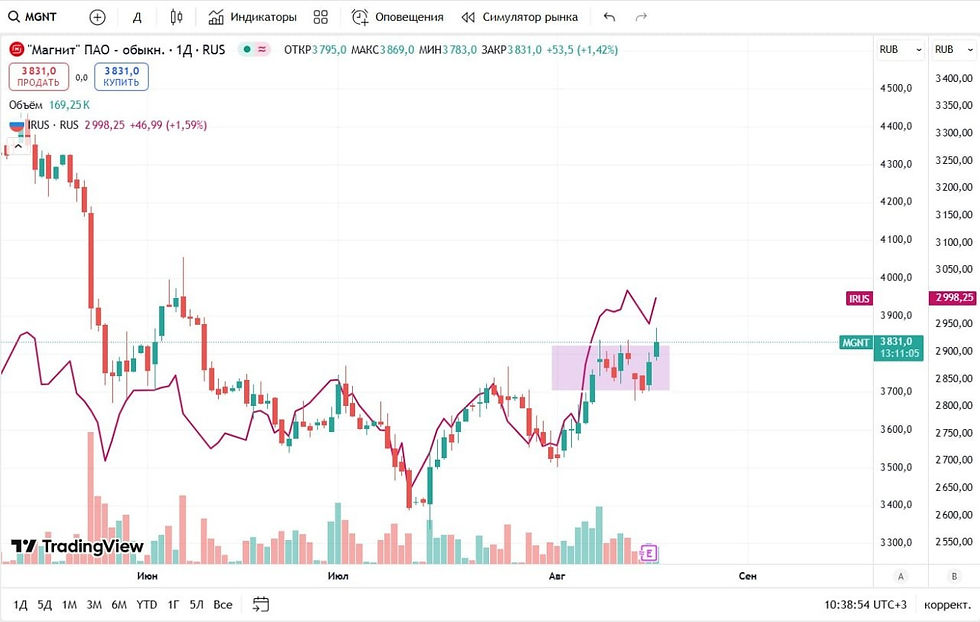
Task: Set range to YTD
Action: coord(147,604)
